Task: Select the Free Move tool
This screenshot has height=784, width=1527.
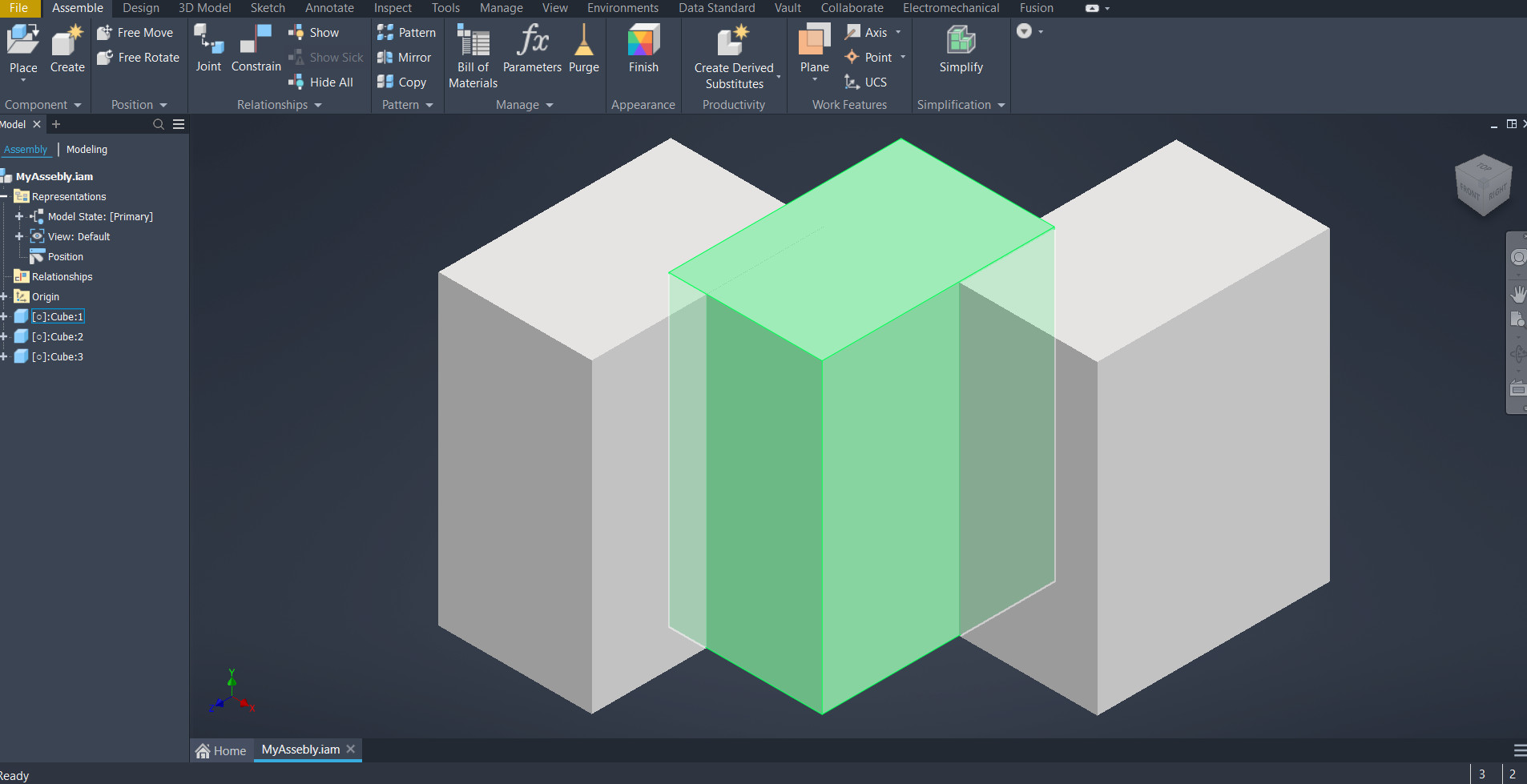Action: 135,33
